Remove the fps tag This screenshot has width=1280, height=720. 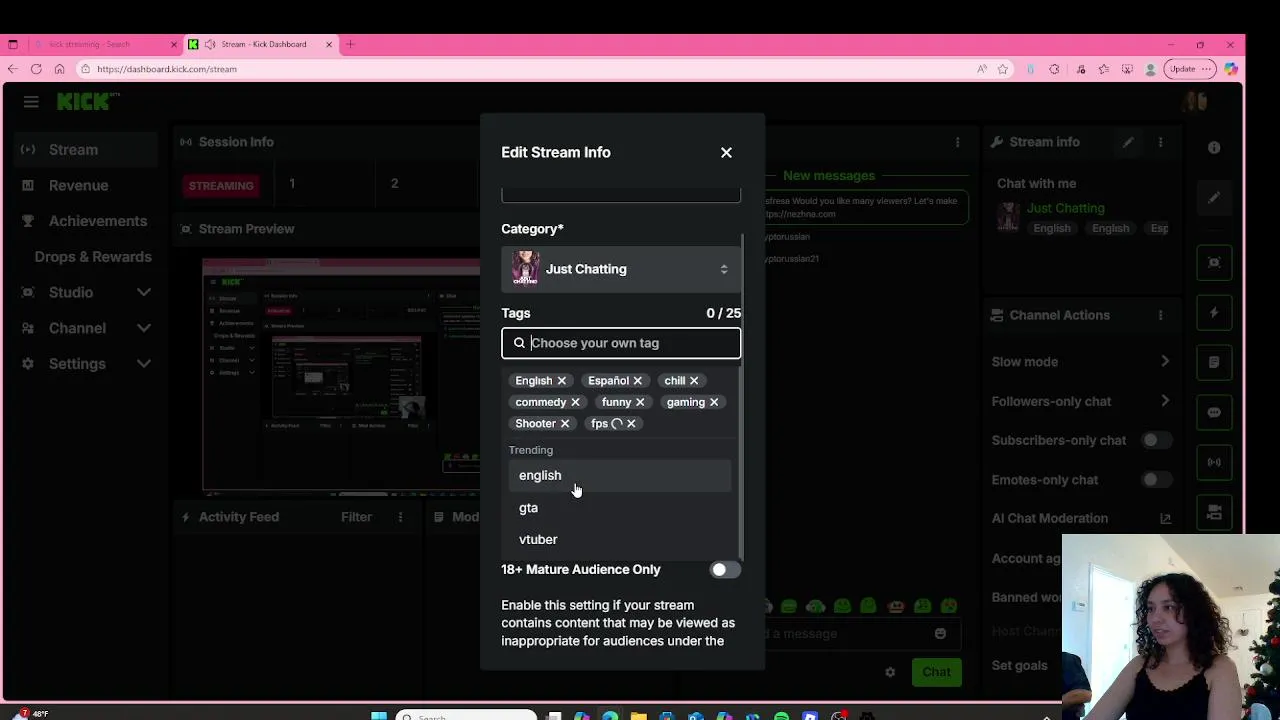[x=631, y=424]
